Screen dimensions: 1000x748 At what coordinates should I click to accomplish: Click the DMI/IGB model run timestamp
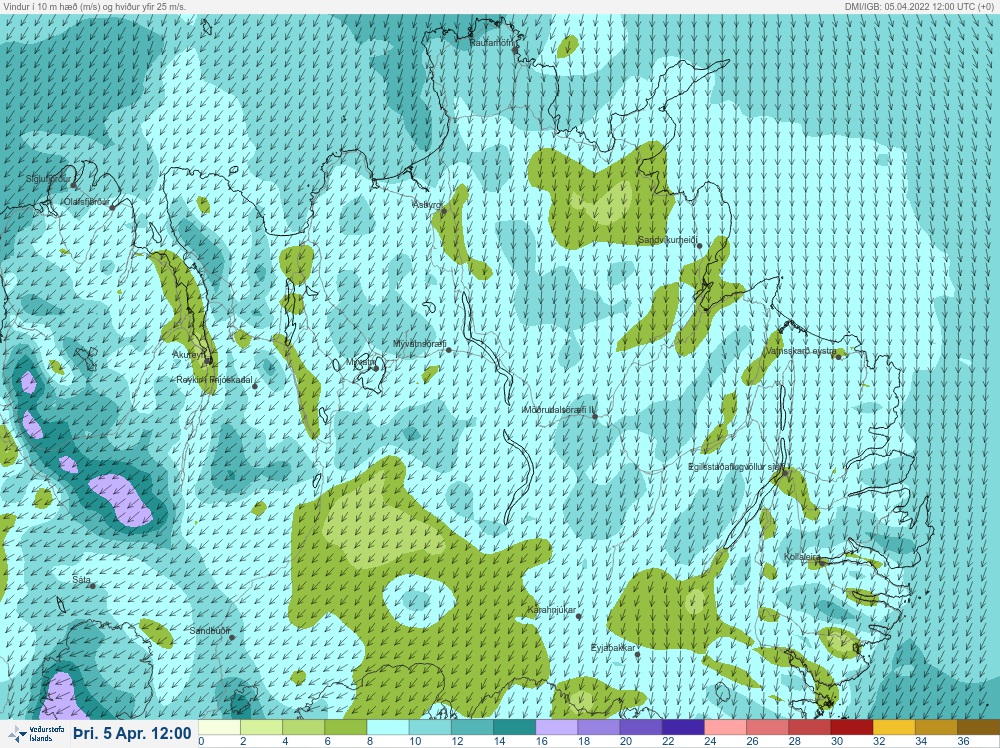point(919,6)
